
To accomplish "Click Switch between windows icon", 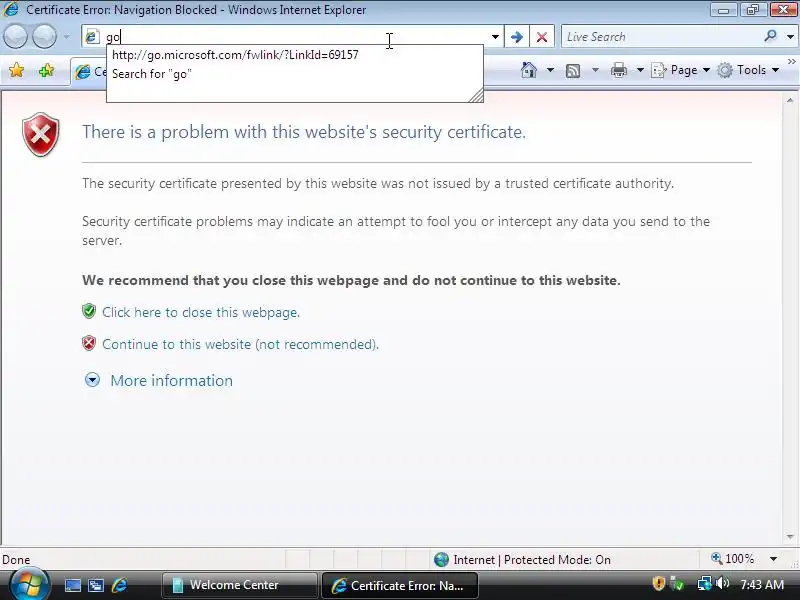I will tap(96, 585).
